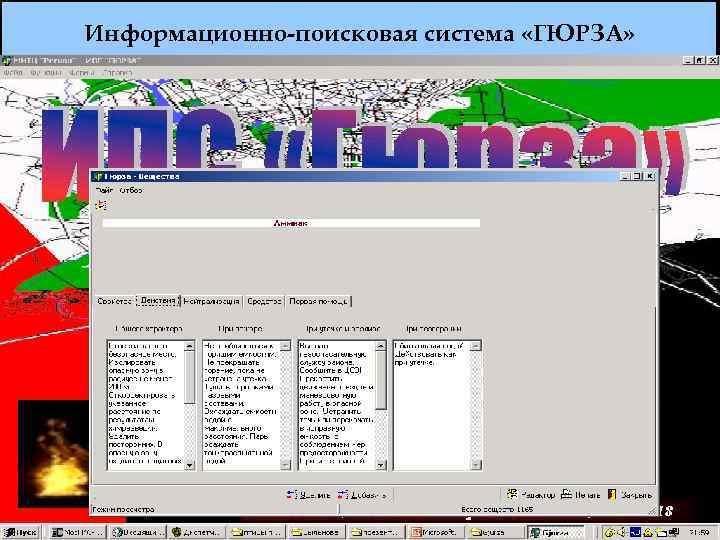
Task: Open the презент... folder taskbar button
Action: point(376,532)
